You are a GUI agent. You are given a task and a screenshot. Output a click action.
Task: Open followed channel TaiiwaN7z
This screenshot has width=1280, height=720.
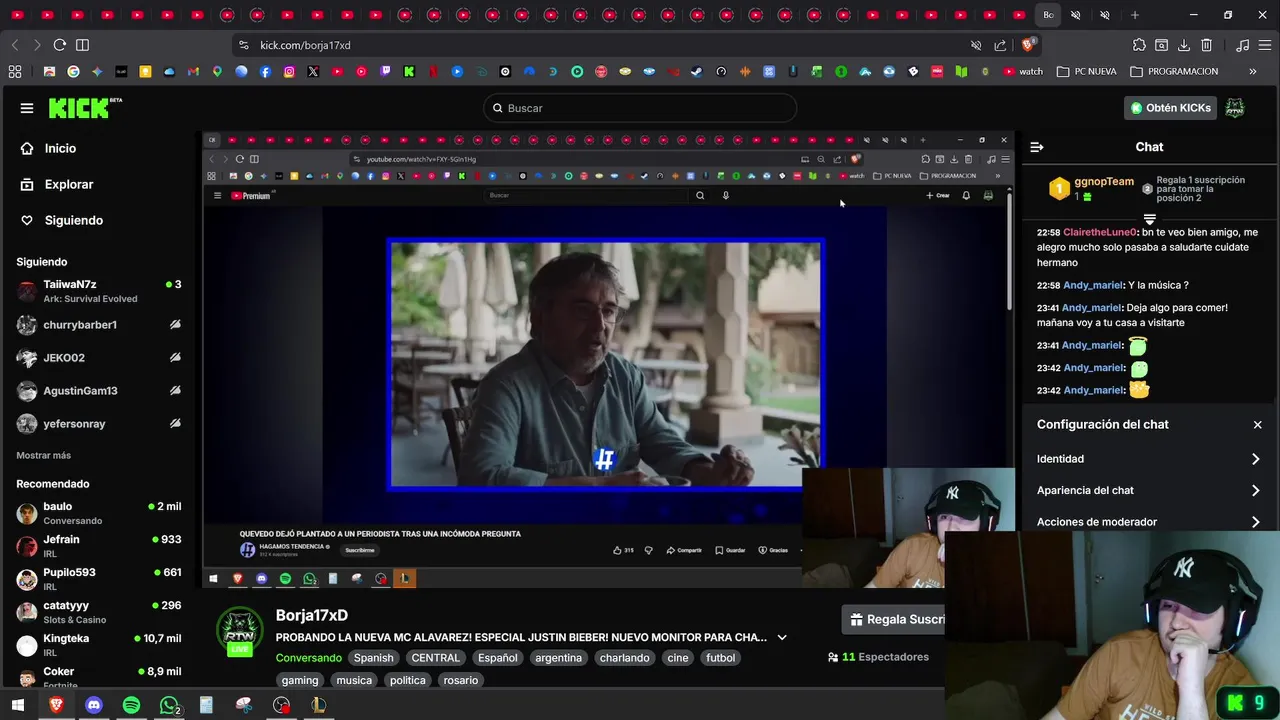(x=98, y=291)
